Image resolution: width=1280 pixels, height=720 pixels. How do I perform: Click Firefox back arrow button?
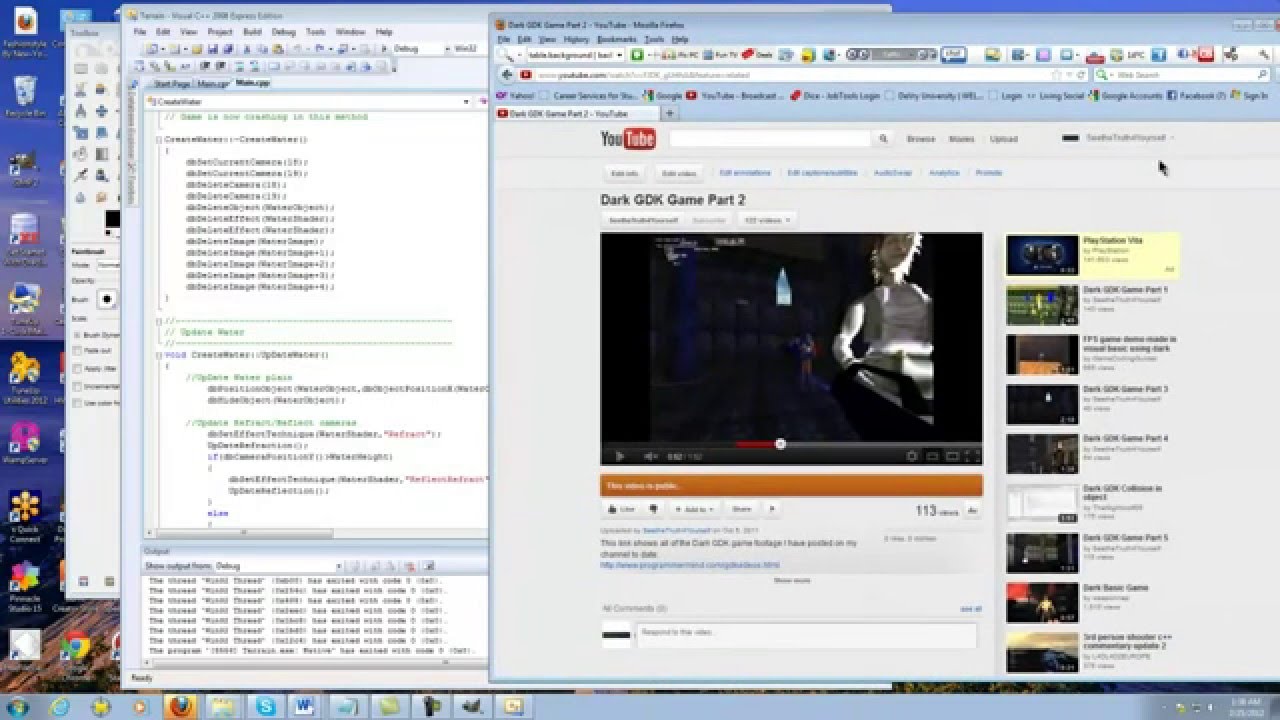[x=507, y=75]
